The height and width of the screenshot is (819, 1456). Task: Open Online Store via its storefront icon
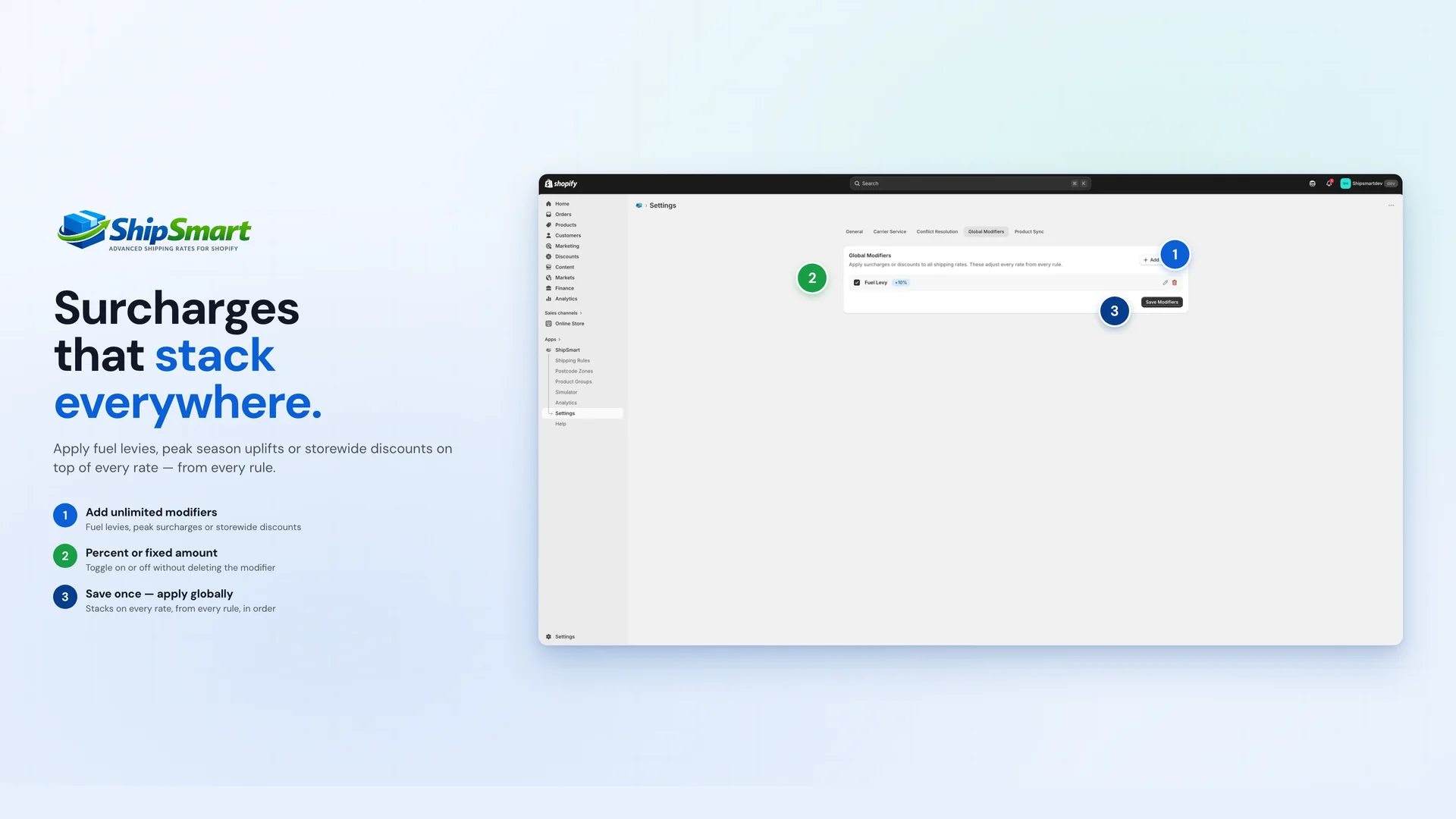[548, 324]
